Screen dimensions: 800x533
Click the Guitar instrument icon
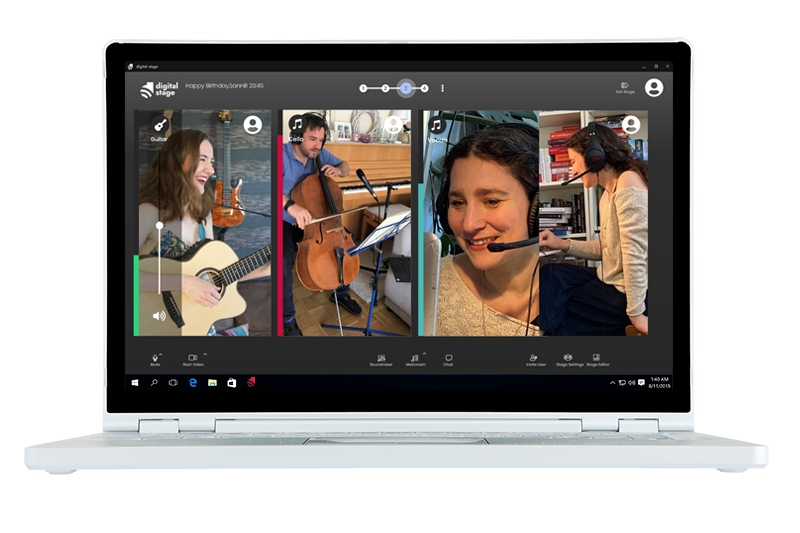click(159, 125)
